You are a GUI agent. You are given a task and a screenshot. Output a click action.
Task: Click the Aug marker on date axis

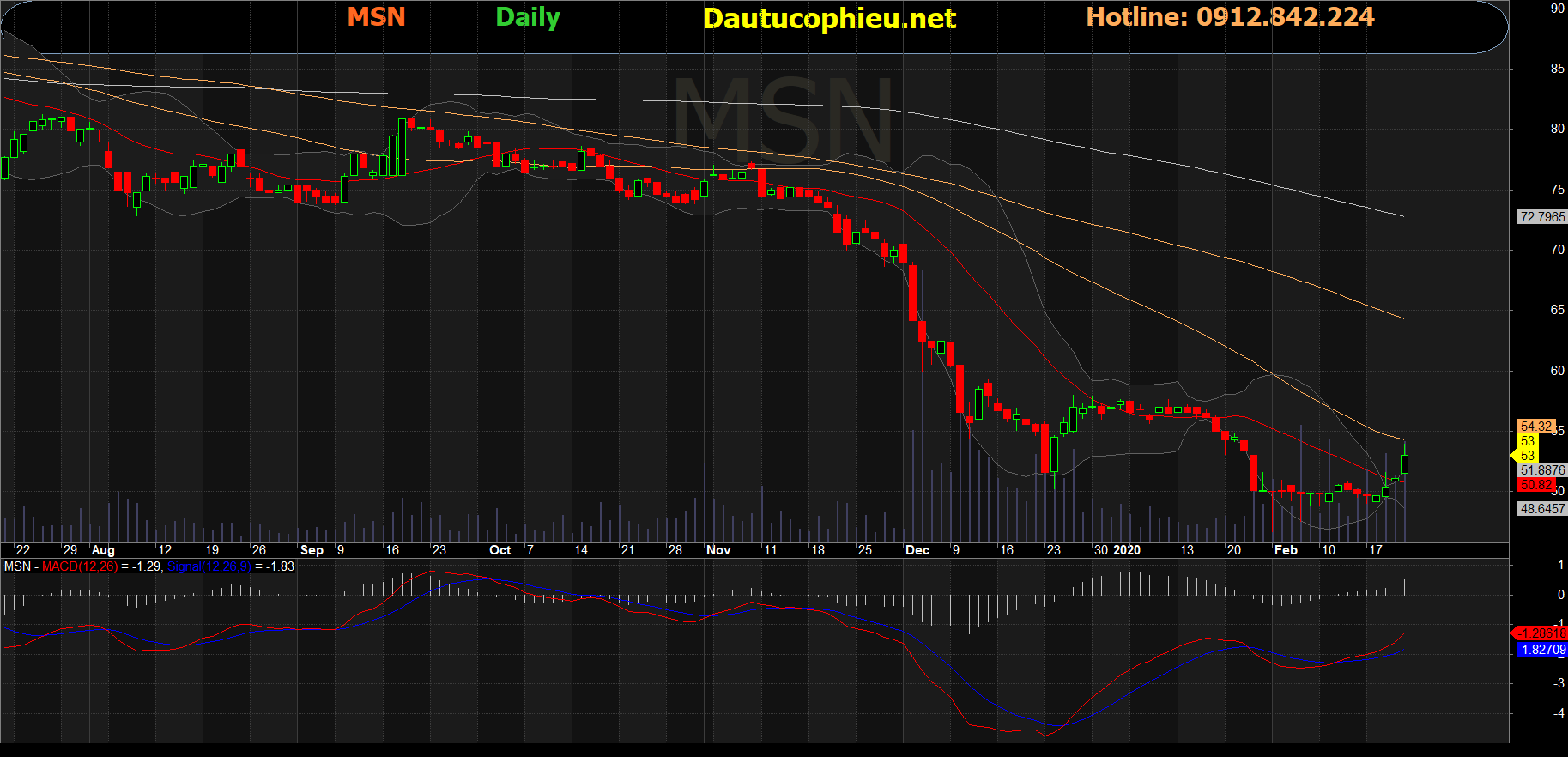pyautogui.click(x=103, y=550)
